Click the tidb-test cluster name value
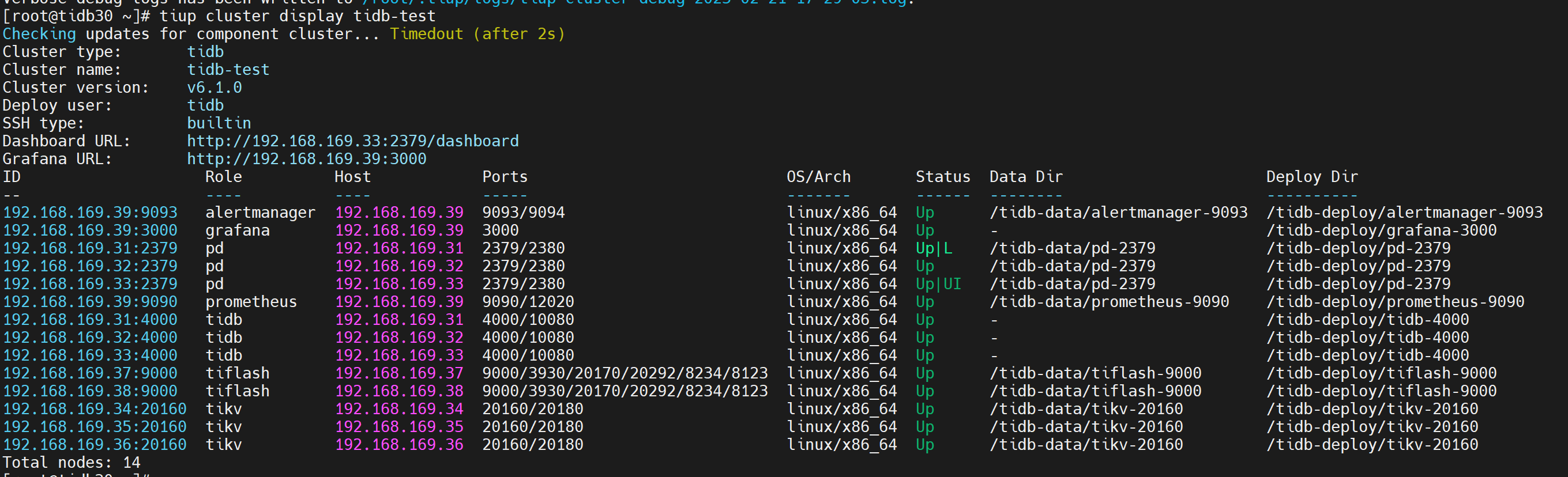The height and width of the screenshot is (477, 1568). click(x=228, y=70)
